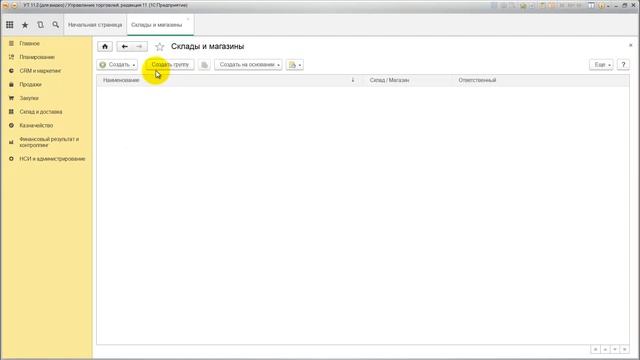Sort by the Наименование column header
This screenshot has width=640, height=360.
click(x=121, y=80)
